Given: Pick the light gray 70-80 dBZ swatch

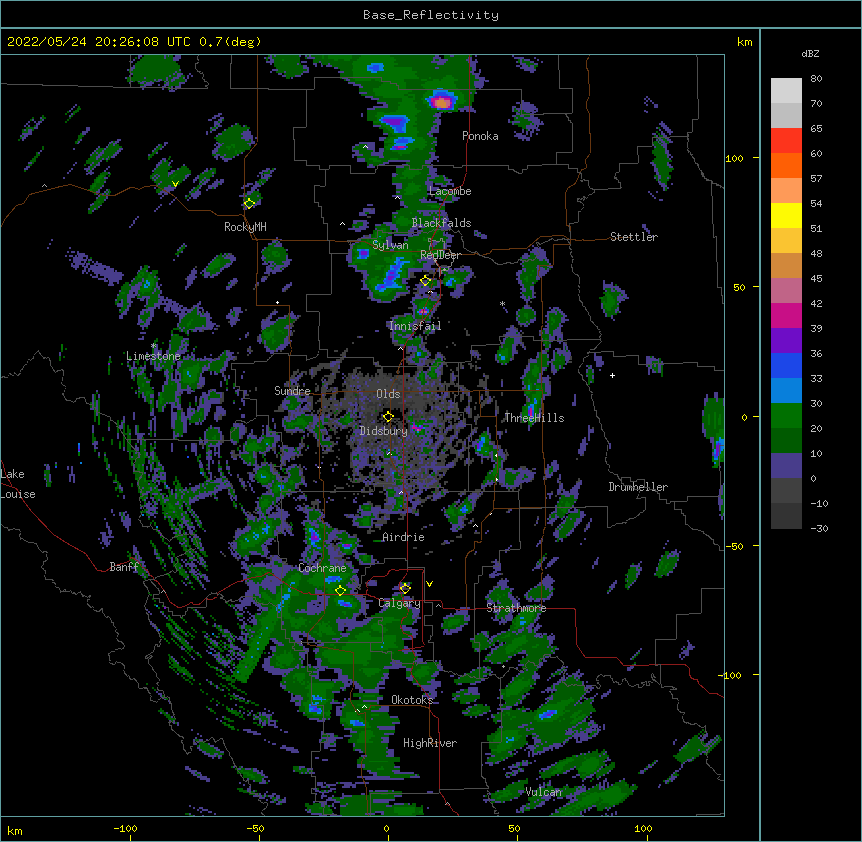Looking at the screenshot, I should tap(786, 91).
